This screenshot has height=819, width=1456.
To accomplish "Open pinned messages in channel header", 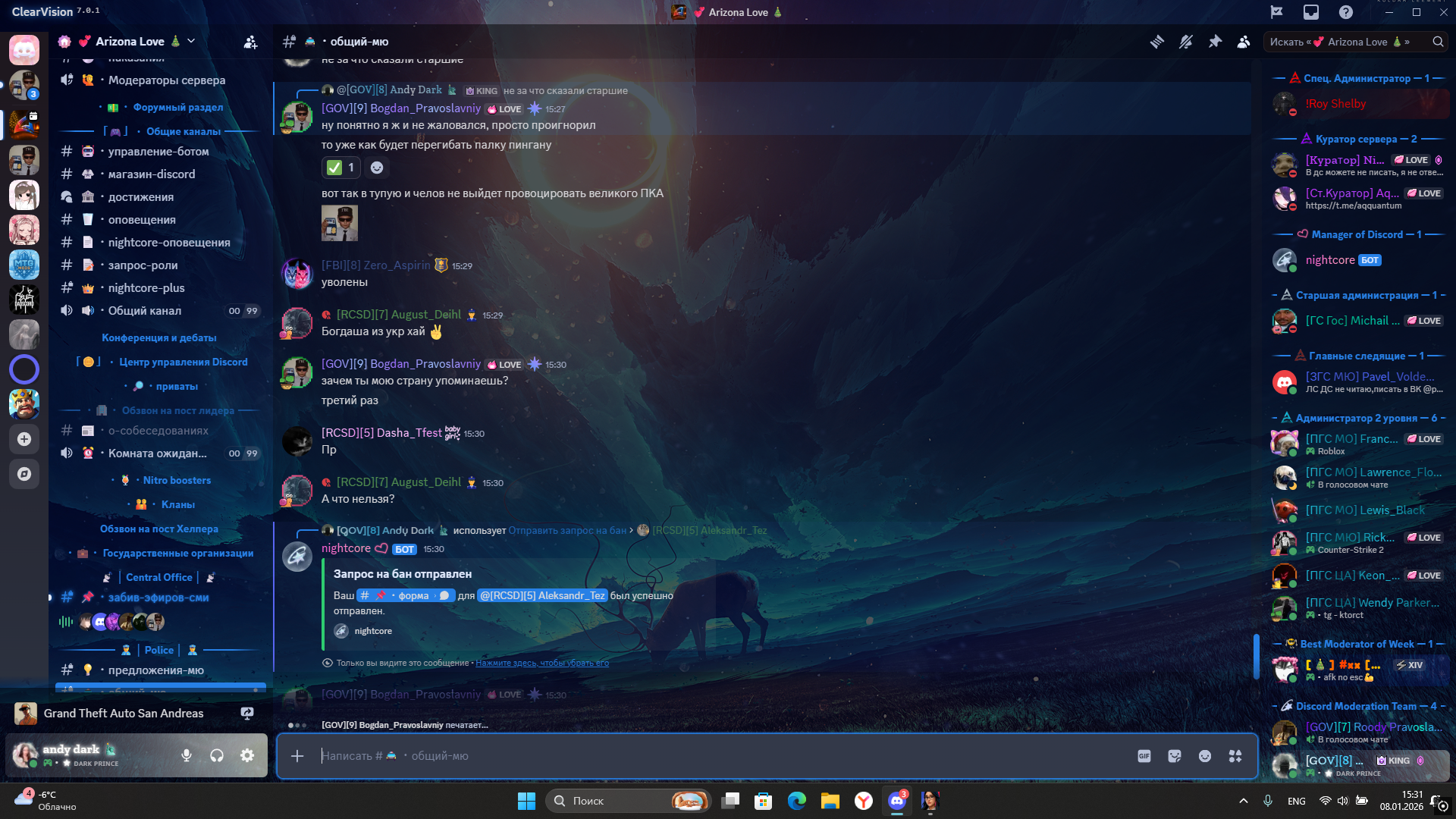I will point(1215,42).
